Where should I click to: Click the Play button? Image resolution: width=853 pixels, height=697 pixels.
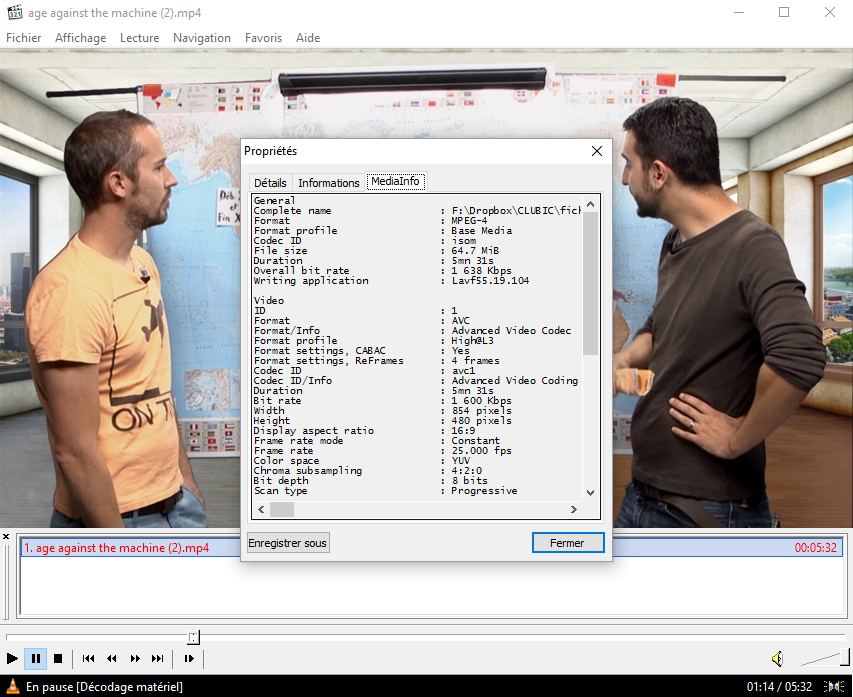12,658
